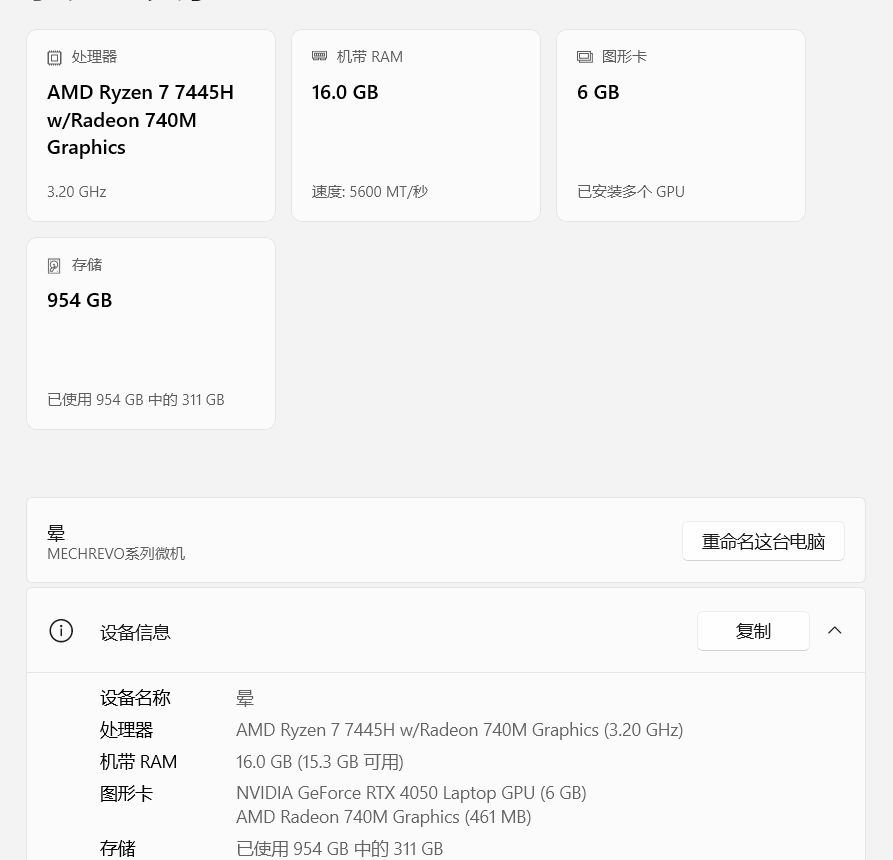Open the 16.0 GB RAM card

click(416, 125)
